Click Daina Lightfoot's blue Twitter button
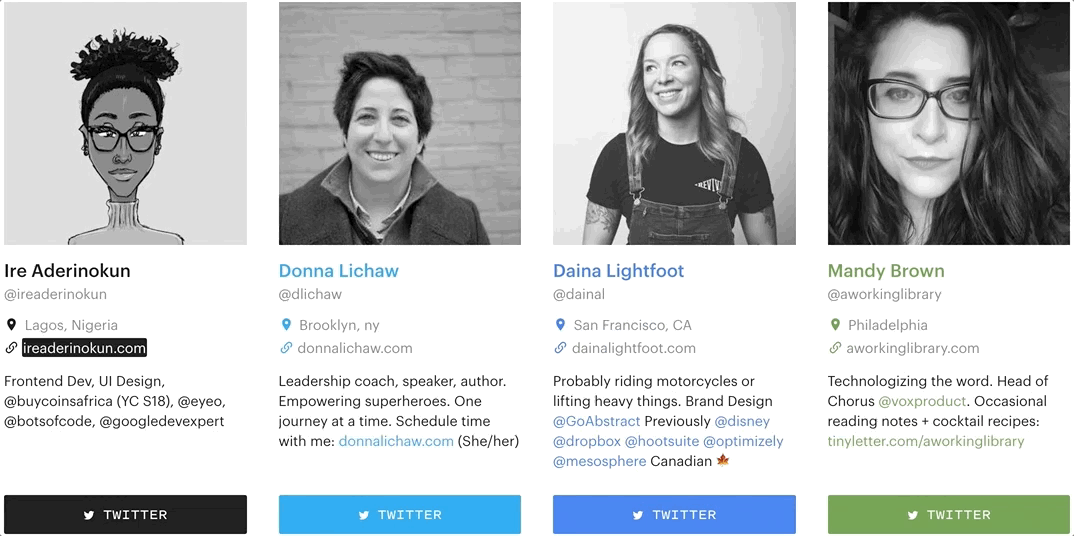Image resolution: width=1074 pixels, height=536 pixels. pyautogui.click(x=674, y=515)
